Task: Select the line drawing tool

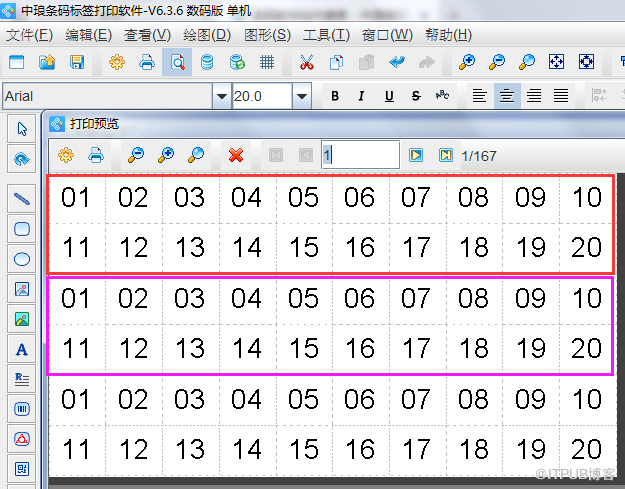Action: click(22, 198)
